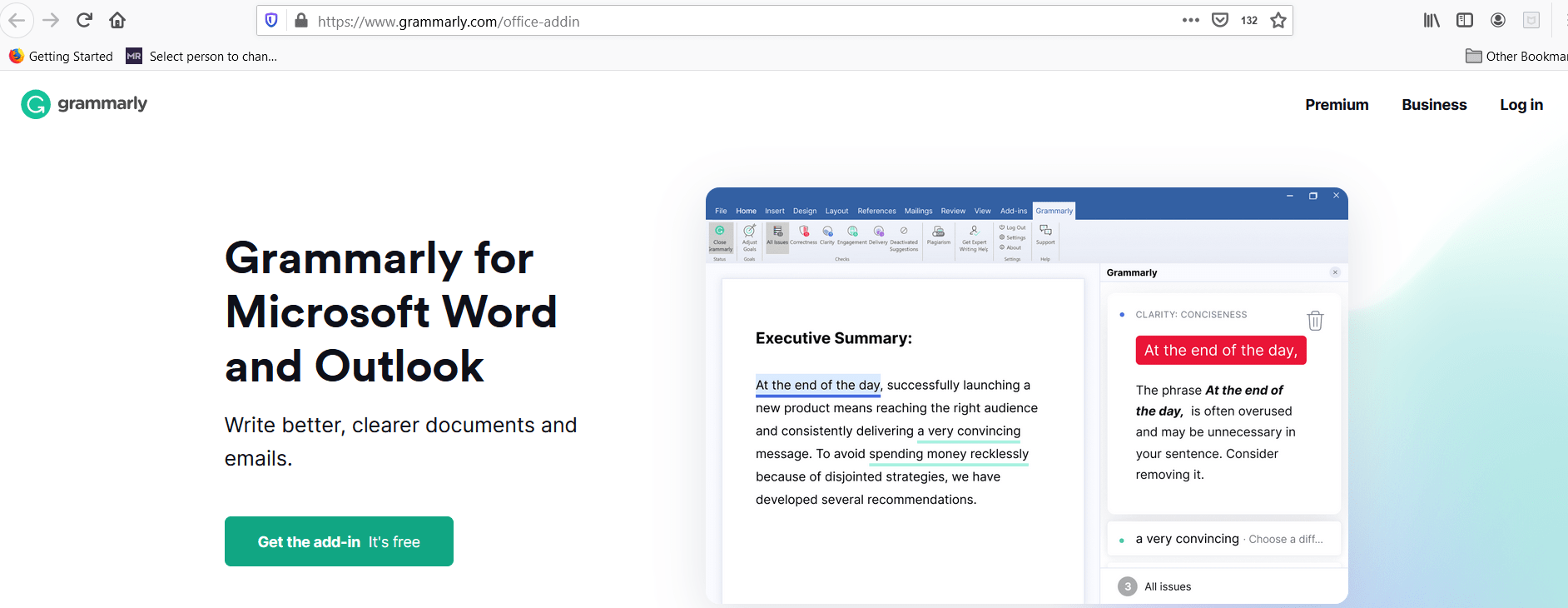
Task: Click the Get the add-in button
Action: 339,541
